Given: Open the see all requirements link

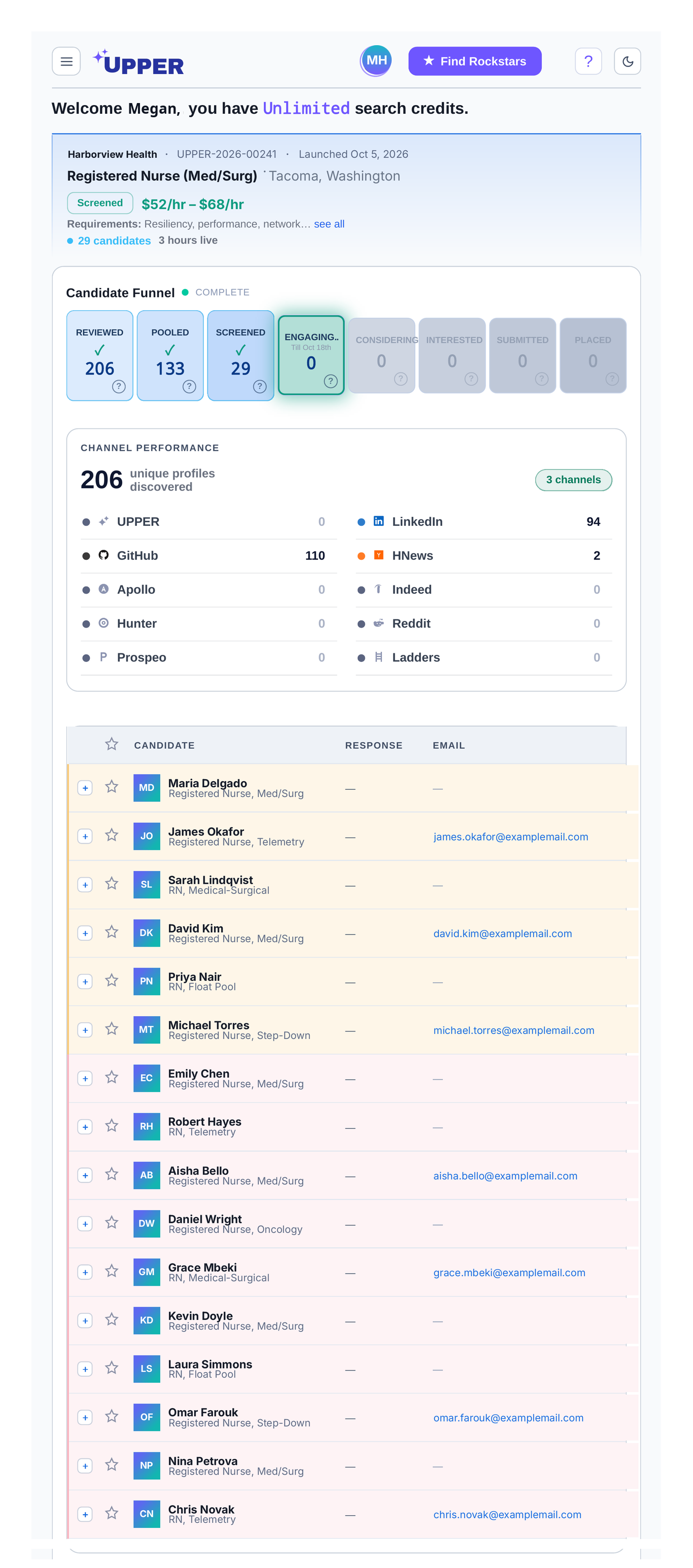Looking at the screenshot, I should pos(329,224).
